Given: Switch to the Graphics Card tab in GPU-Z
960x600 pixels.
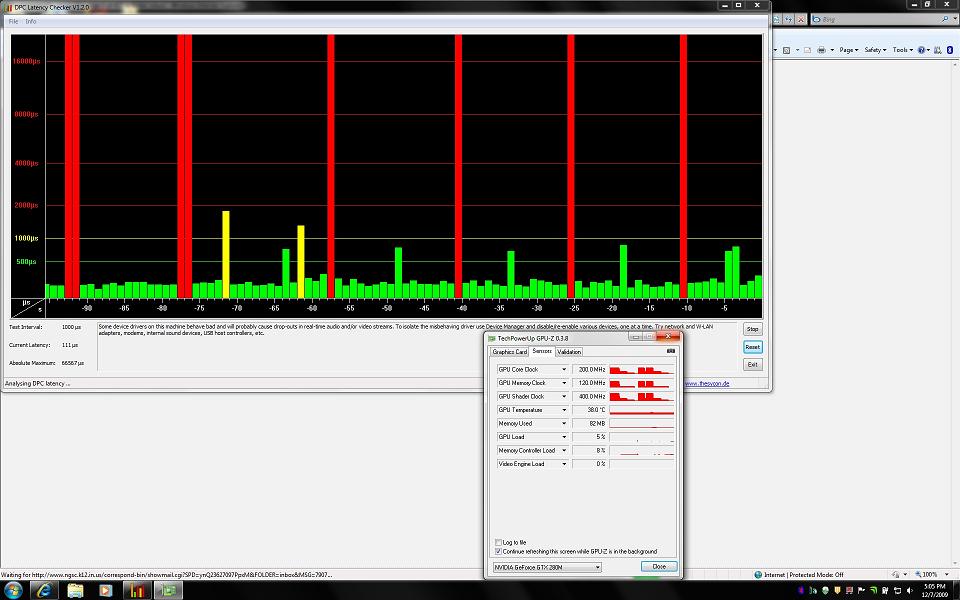Looking at the screenshot, I should click(509, 352).
